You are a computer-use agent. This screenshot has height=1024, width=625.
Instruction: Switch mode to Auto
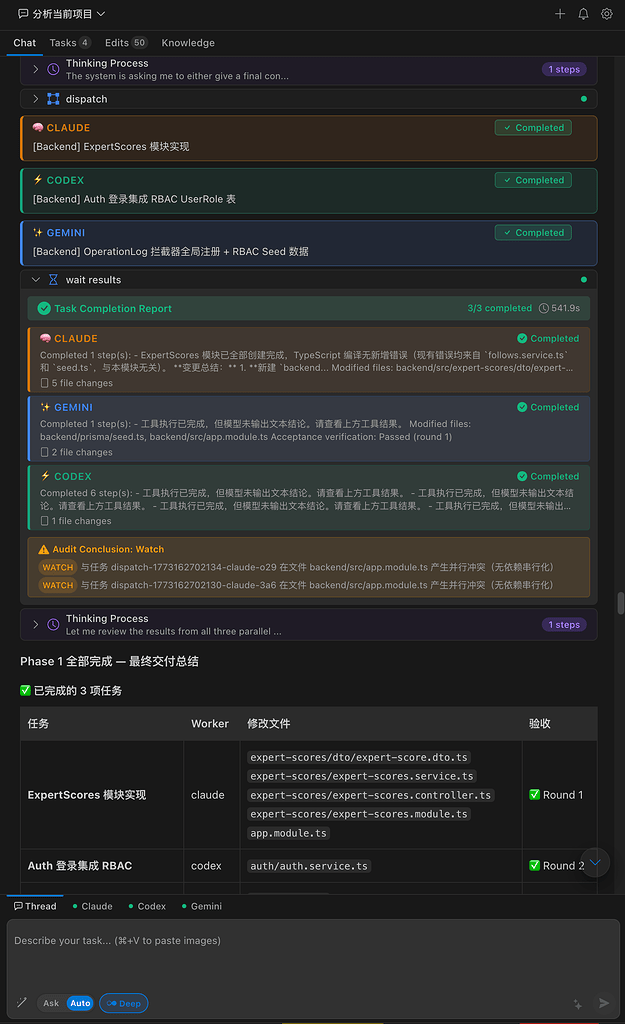point(80,1003)
